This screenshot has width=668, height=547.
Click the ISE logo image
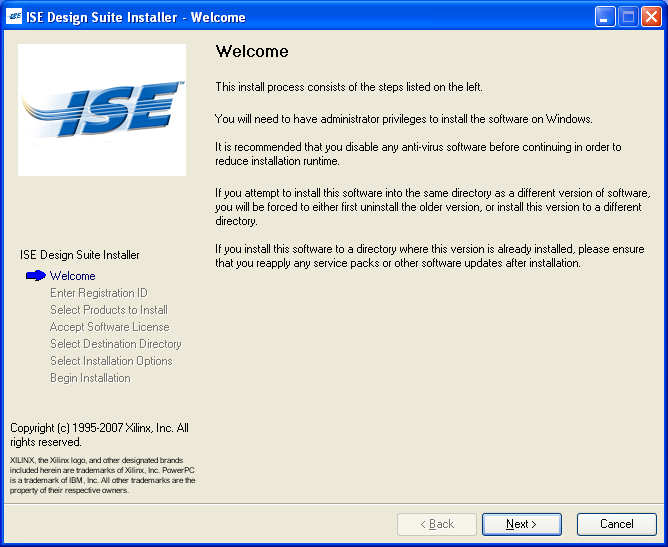pos(102,110)
